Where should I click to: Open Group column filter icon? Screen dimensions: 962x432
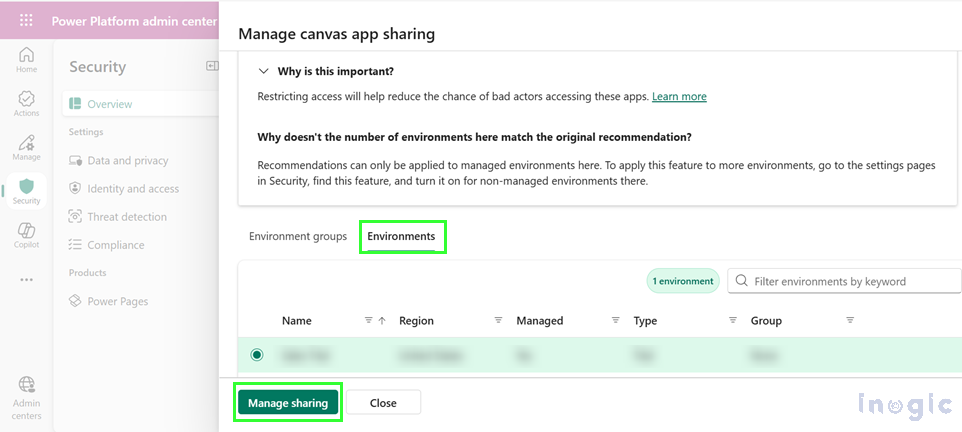point(850,320)
